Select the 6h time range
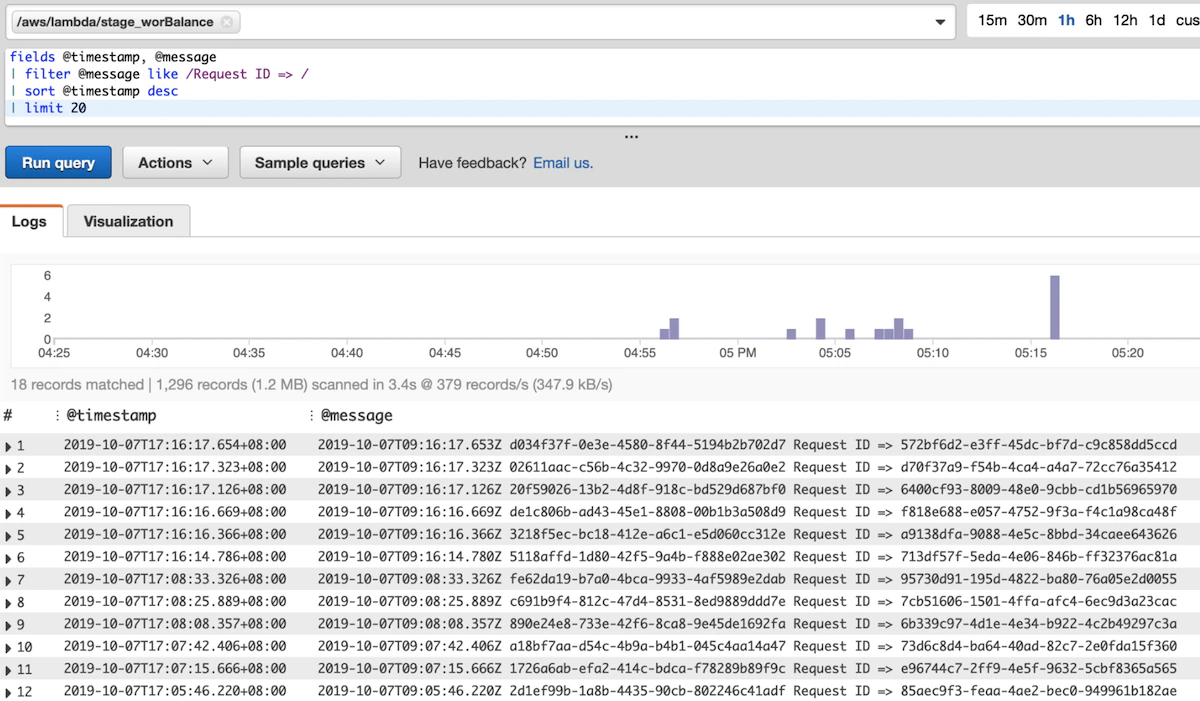The height and width of the screenshot is (701, 1200). click(x=1092, y=20)
